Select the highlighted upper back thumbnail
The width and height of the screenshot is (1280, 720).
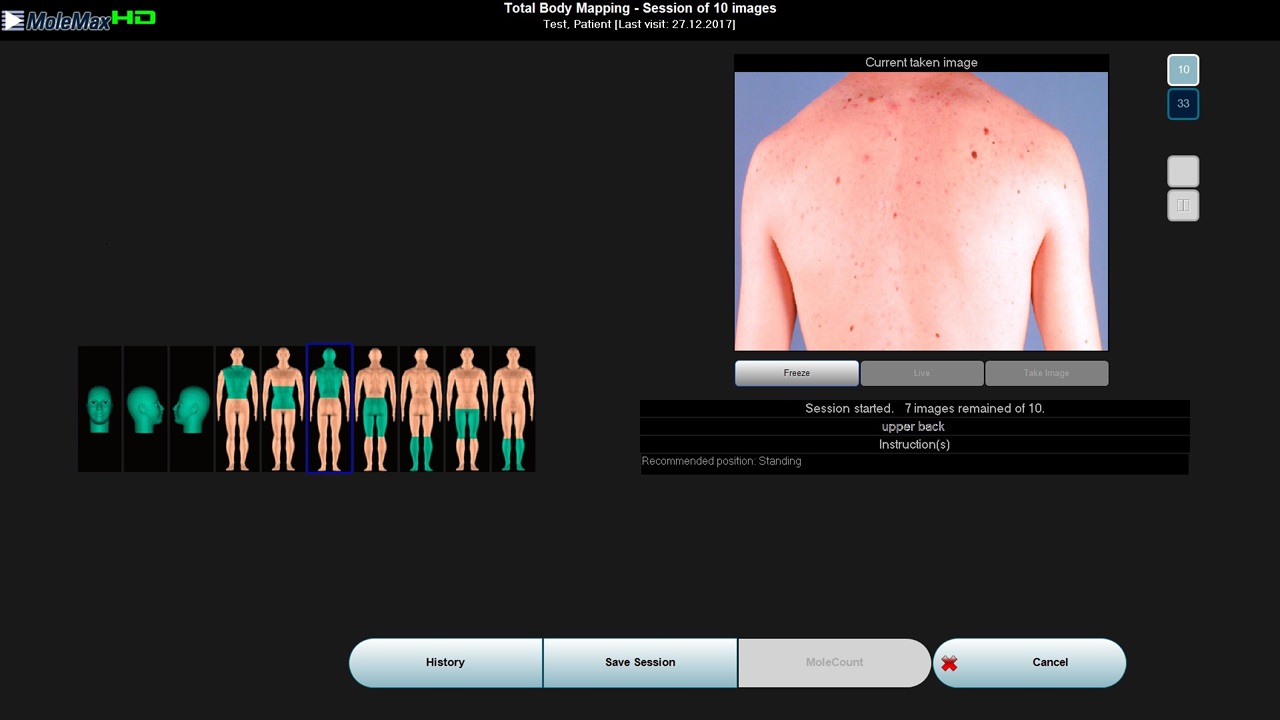click(330, 409)
